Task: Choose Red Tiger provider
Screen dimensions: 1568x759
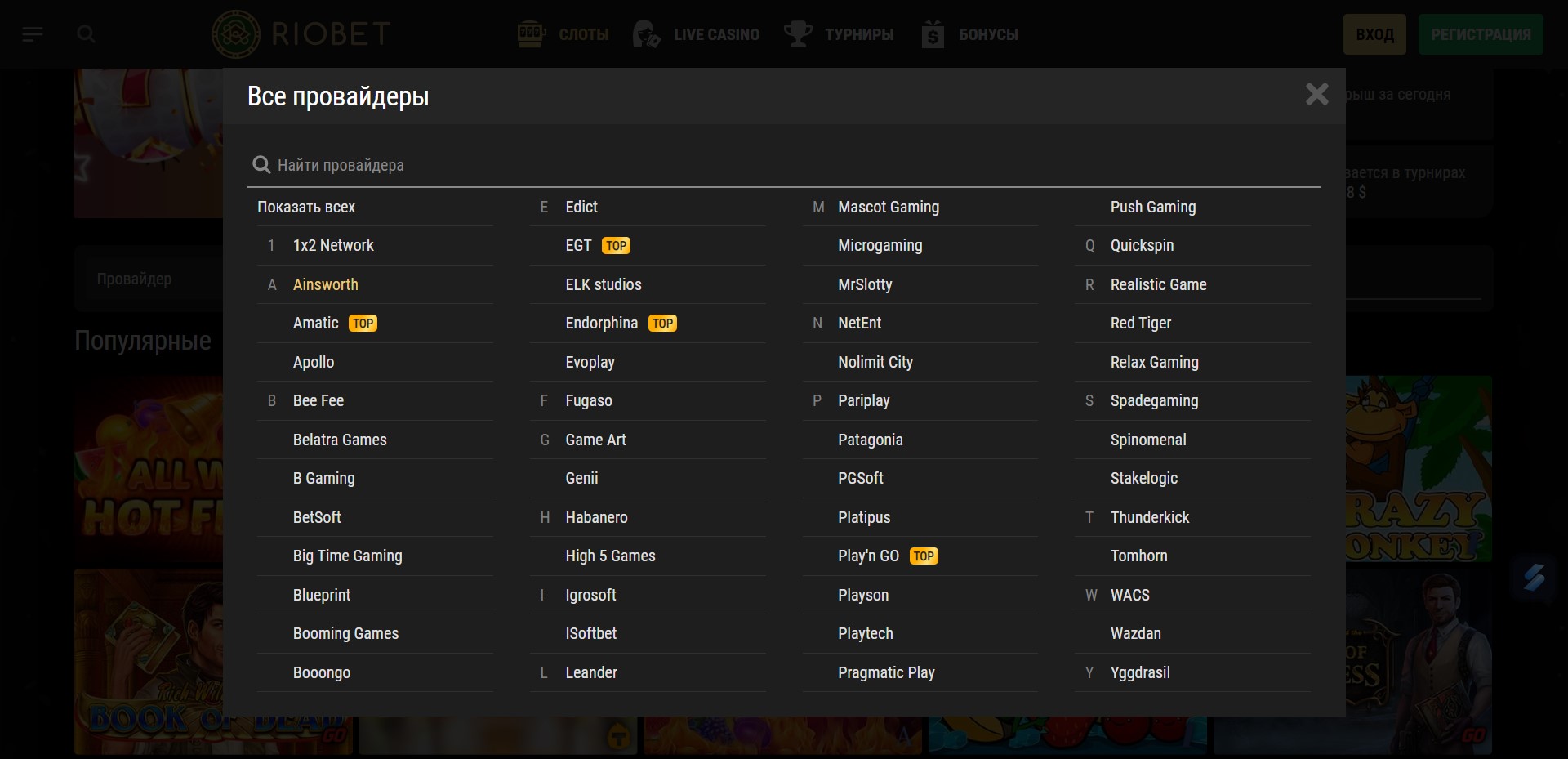Action: (x=1141, y=323)
